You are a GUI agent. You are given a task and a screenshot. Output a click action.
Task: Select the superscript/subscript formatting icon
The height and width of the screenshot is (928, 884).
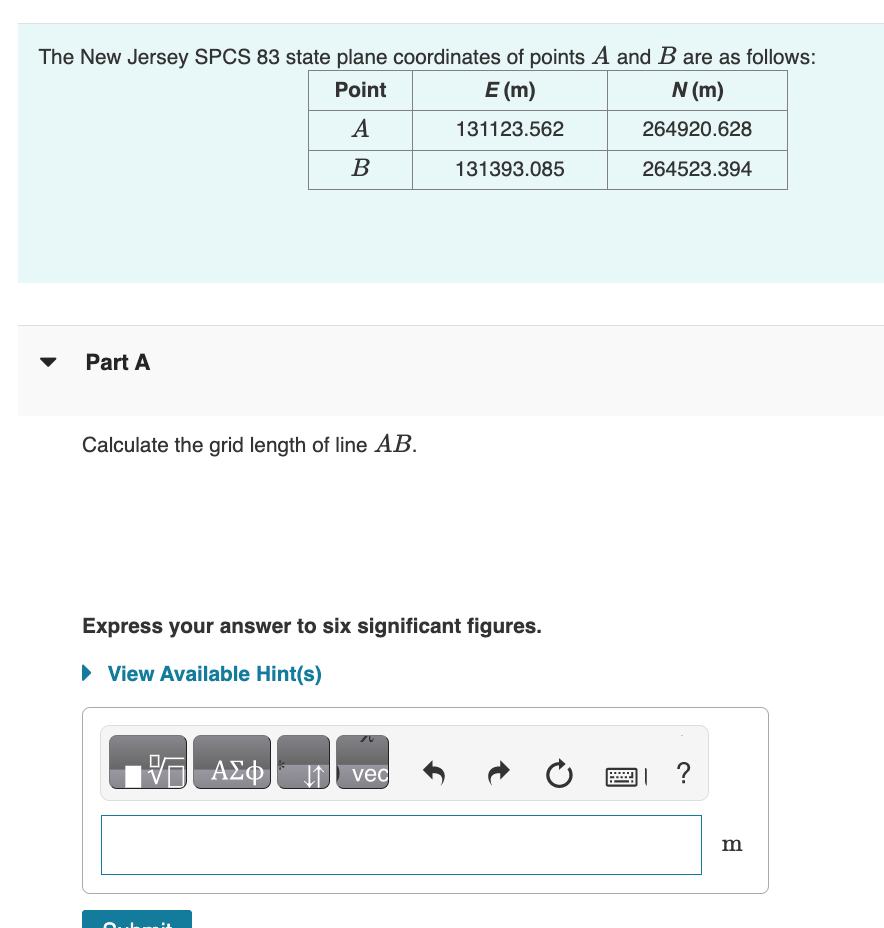click(302, 762)
